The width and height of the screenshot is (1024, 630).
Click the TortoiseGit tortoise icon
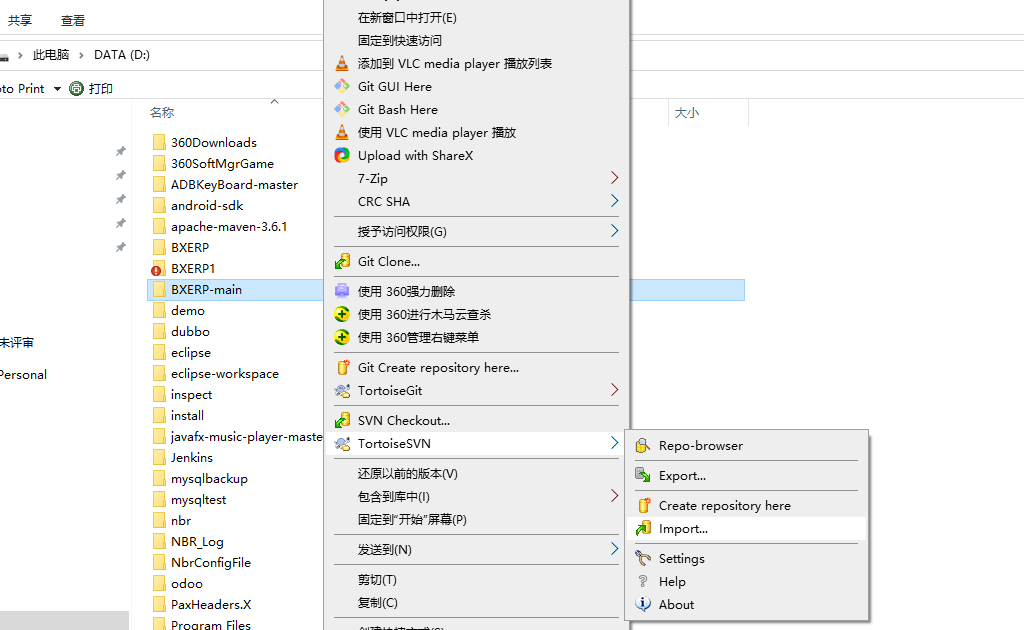point(342,390)
